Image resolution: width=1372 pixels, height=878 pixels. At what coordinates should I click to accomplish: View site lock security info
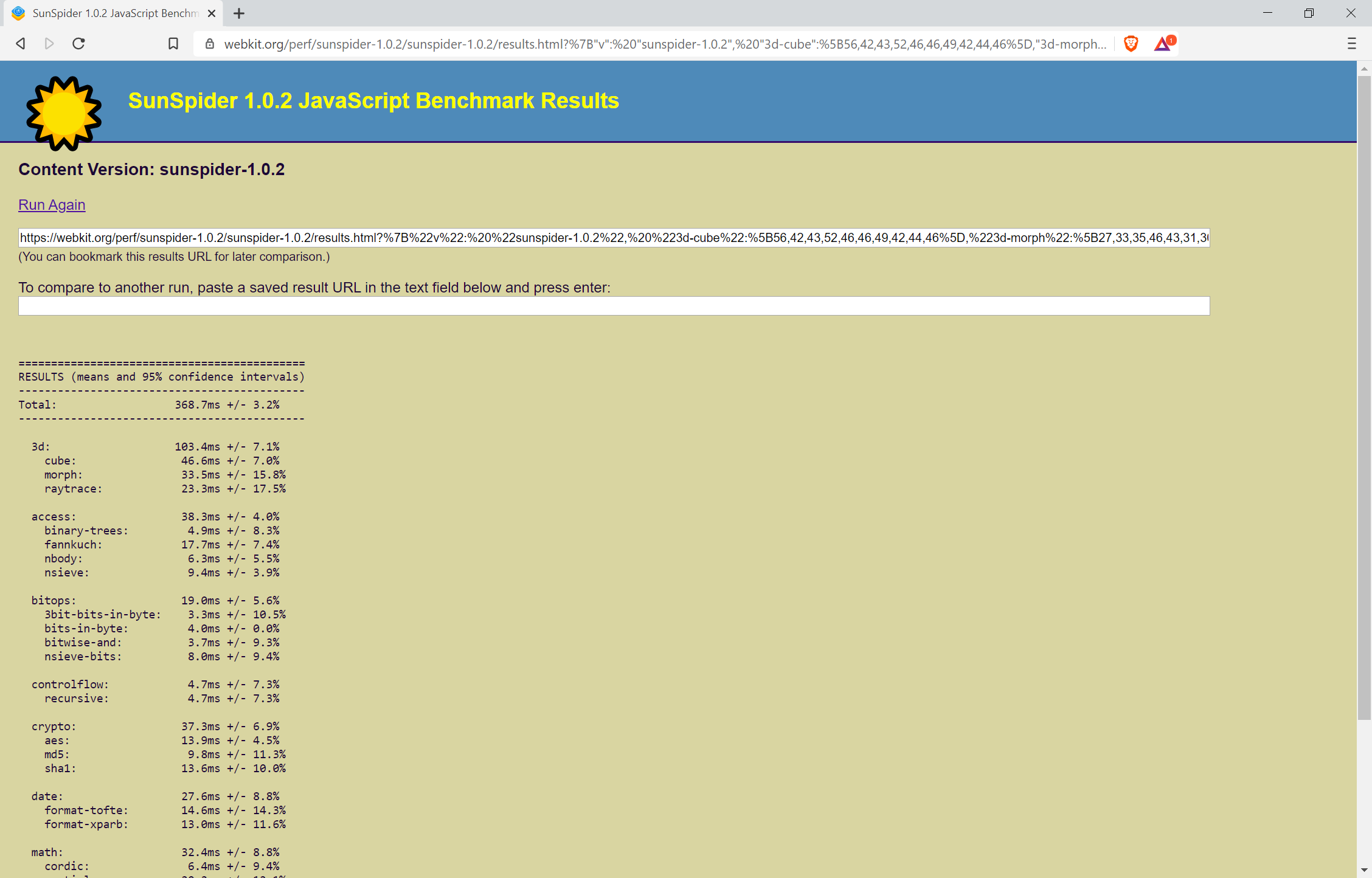tap(210, 44)
